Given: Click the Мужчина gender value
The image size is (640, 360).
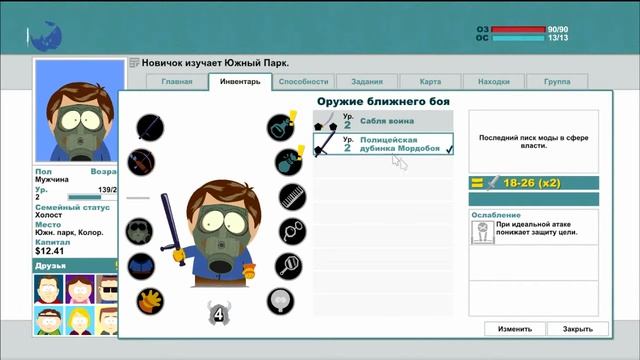Looking at the screenshot, I should pos(52,180).
